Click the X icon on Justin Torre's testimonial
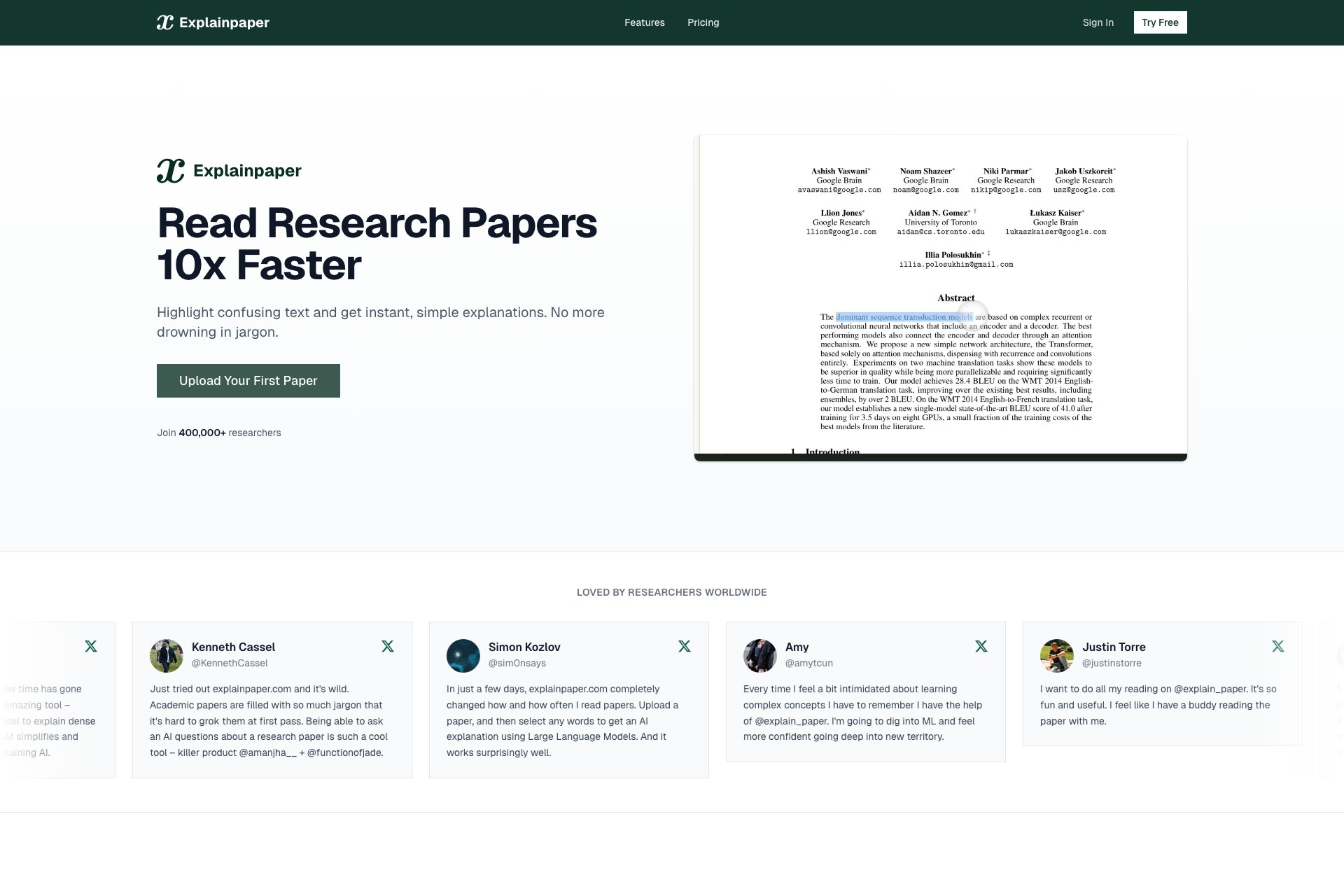Image resolution: width=1344 pixels, height=896 pixels. [1278, 646]
